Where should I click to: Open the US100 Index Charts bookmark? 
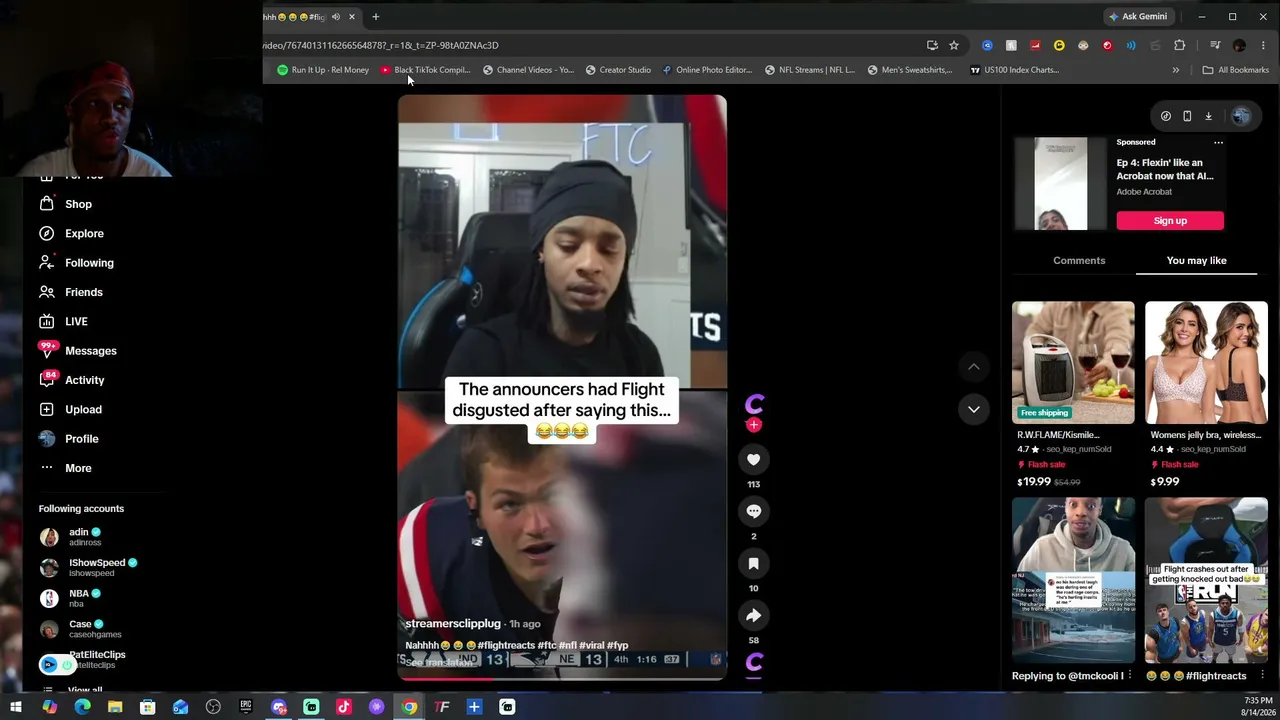click(1014, 70)
